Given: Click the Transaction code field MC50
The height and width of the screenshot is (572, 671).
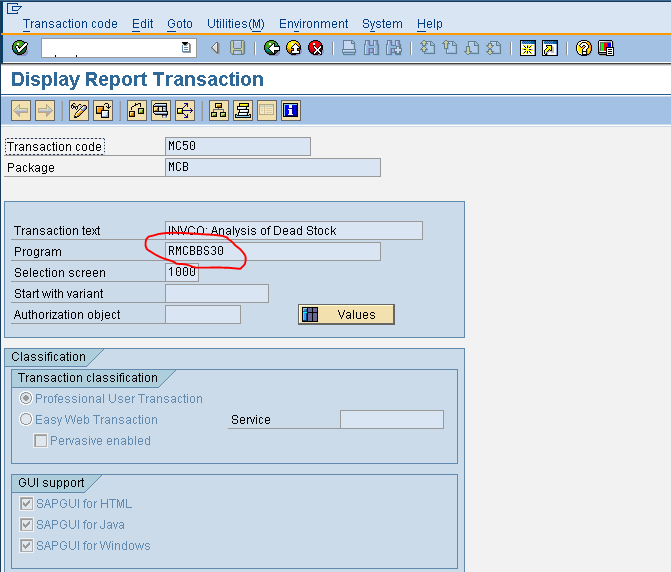Looking at the screenshot, I should pyautogui.click(x=238, y=146).
